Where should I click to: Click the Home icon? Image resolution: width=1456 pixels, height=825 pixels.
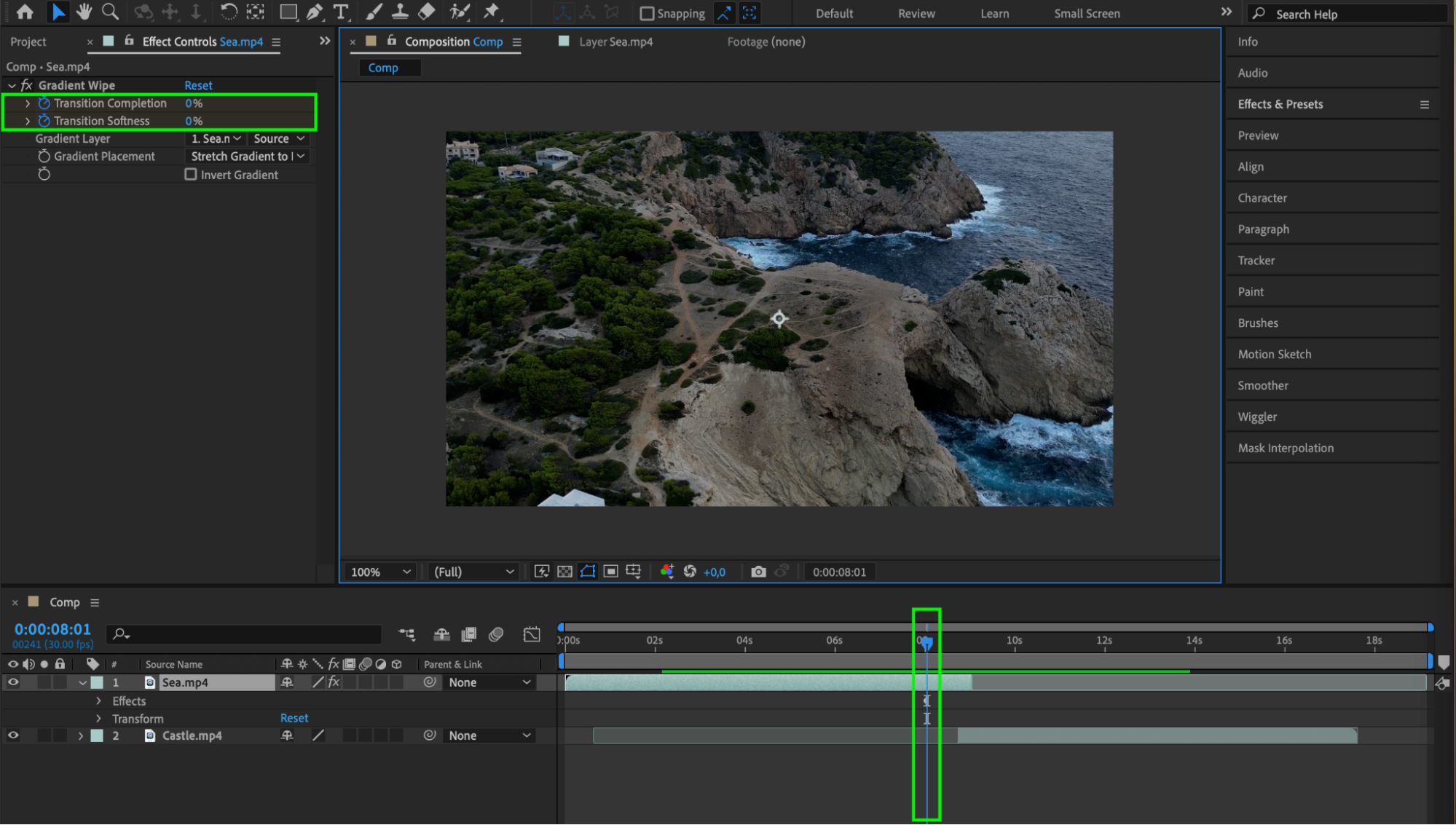pos(25,12)
